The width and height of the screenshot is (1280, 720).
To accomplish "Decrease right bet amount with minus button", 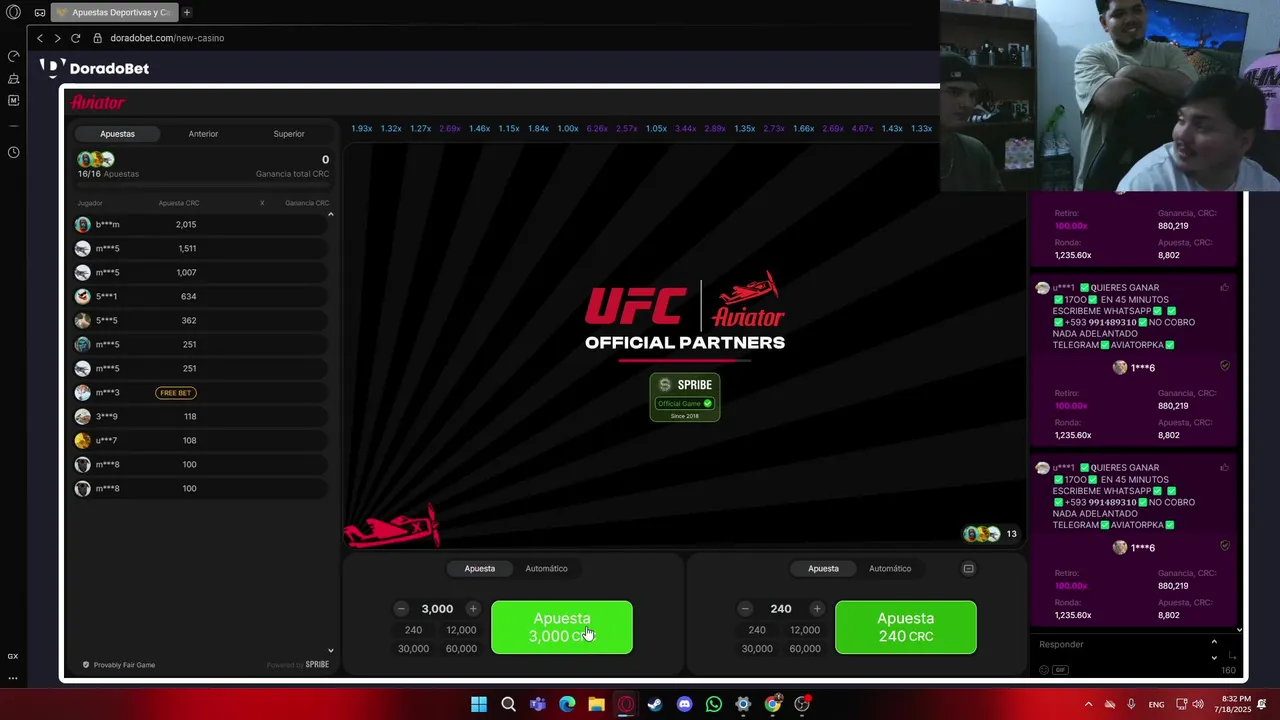I will point(745,609).
